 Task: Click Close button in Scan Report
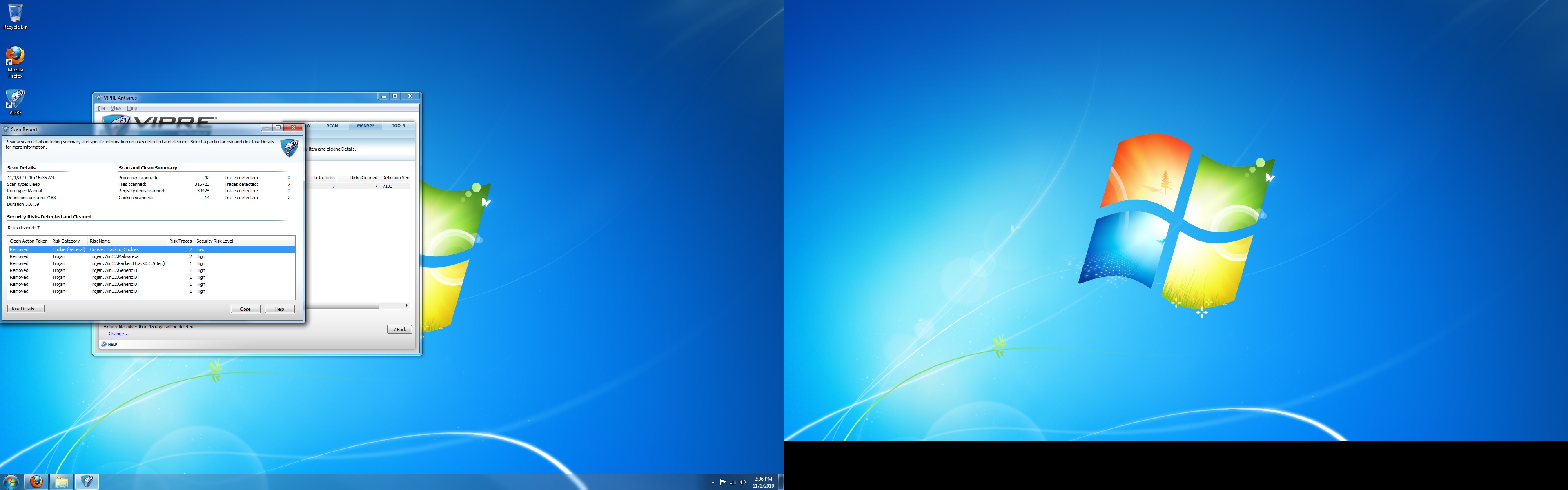coord(245,309)
